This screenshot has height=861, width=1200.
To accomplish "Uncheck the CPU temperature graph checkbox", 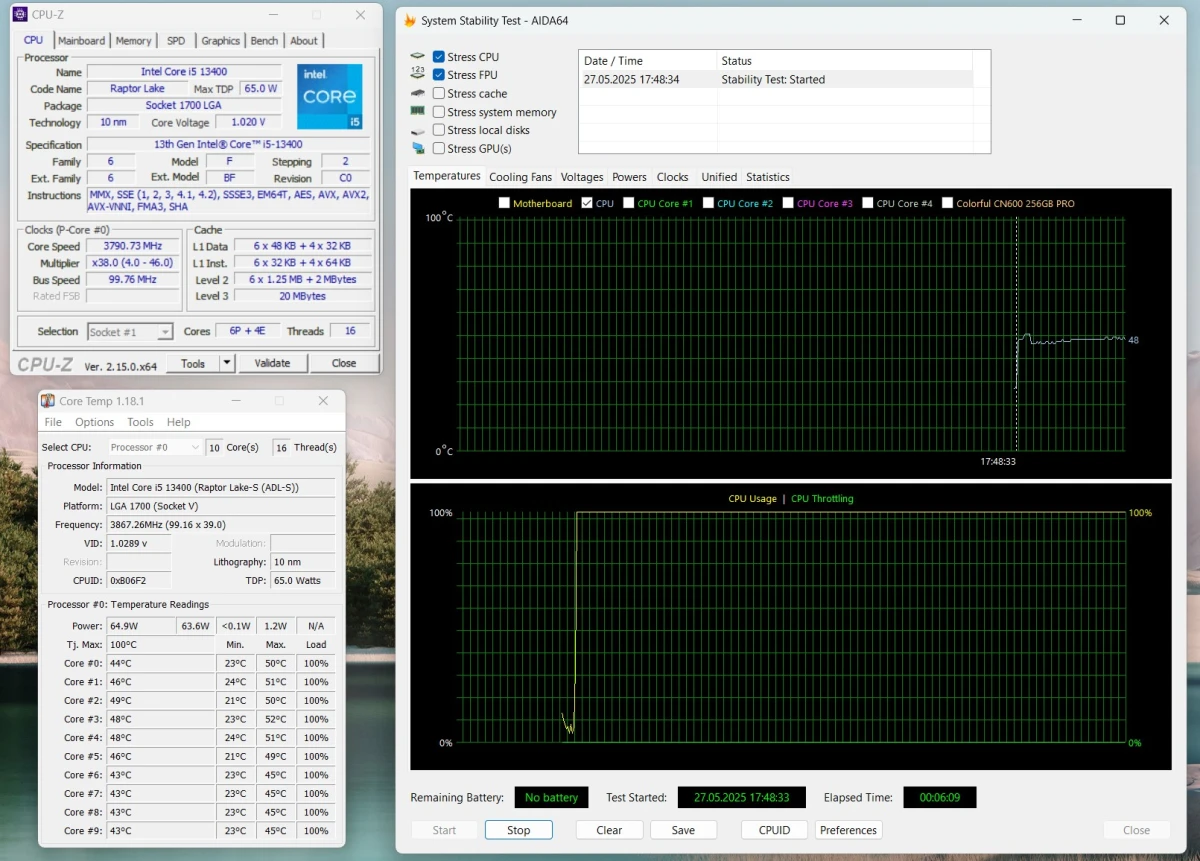I will click(x=587, y=203).
